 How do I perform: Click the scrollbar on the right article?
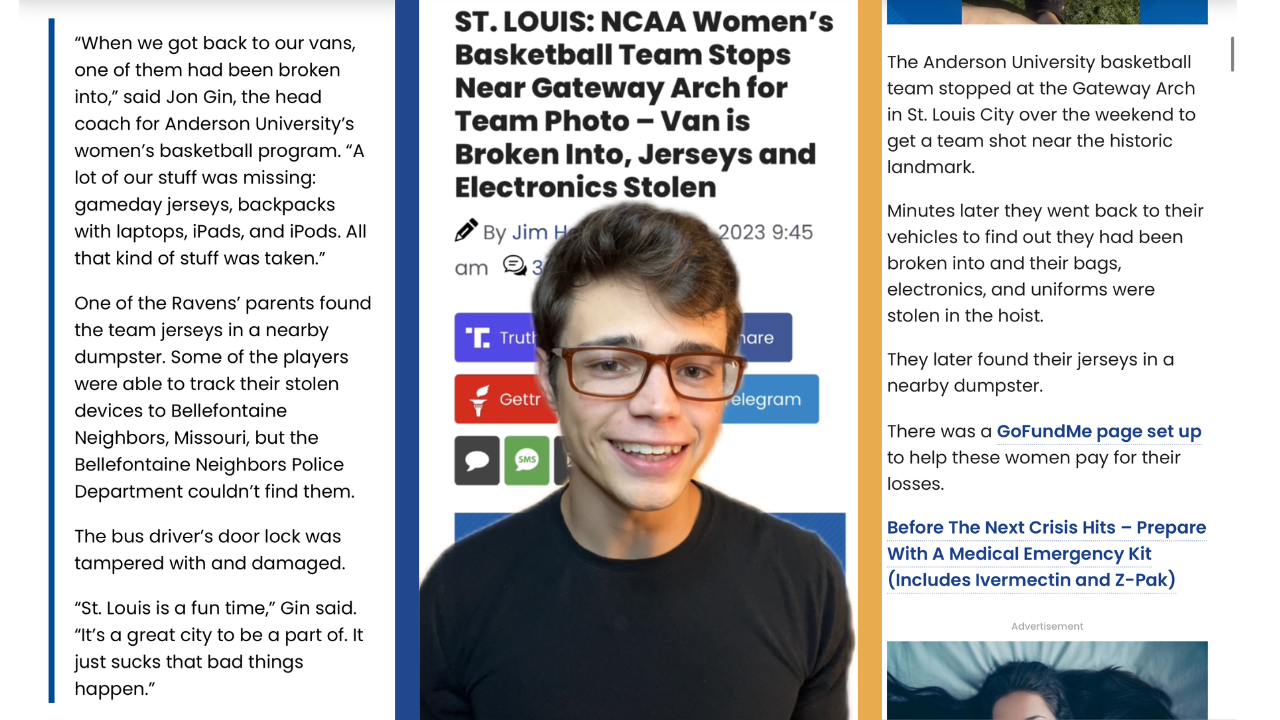click(1232, 54)
